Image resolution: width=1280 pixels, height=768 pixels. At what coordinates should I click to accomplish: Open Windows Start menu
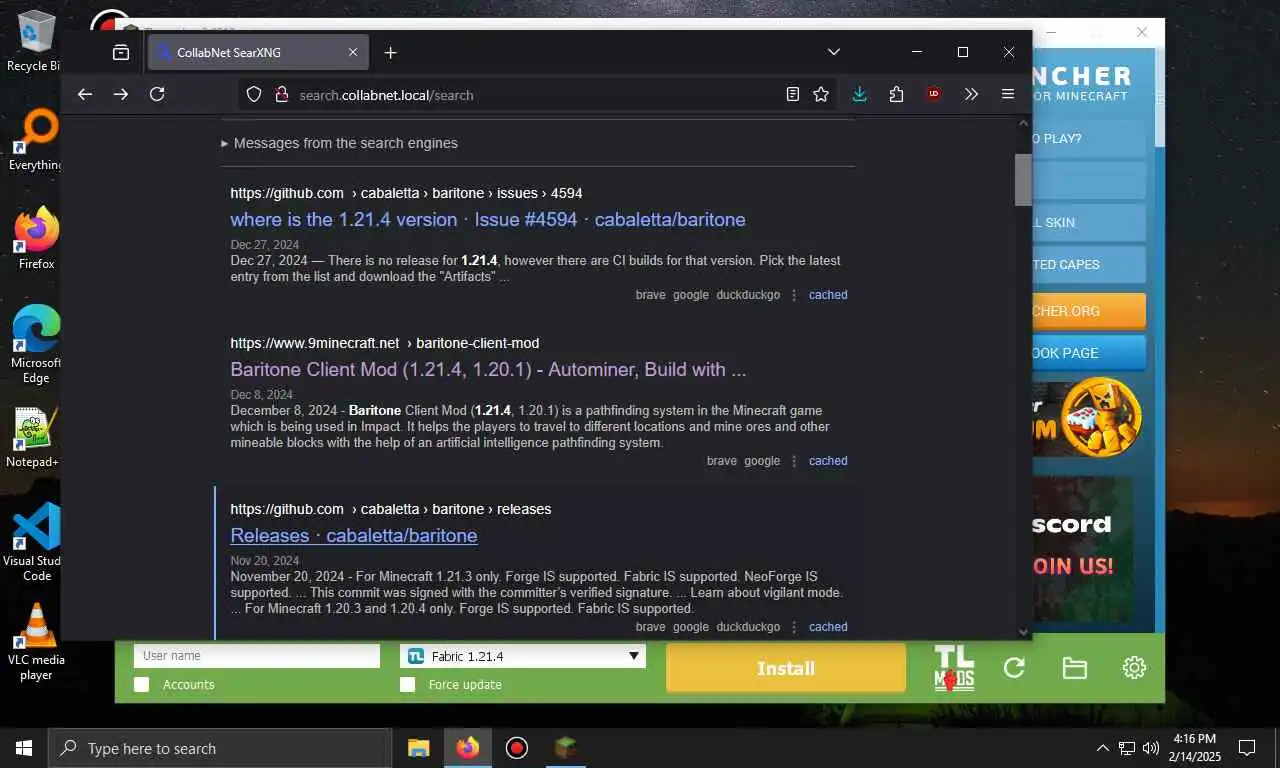coord(24,748)
